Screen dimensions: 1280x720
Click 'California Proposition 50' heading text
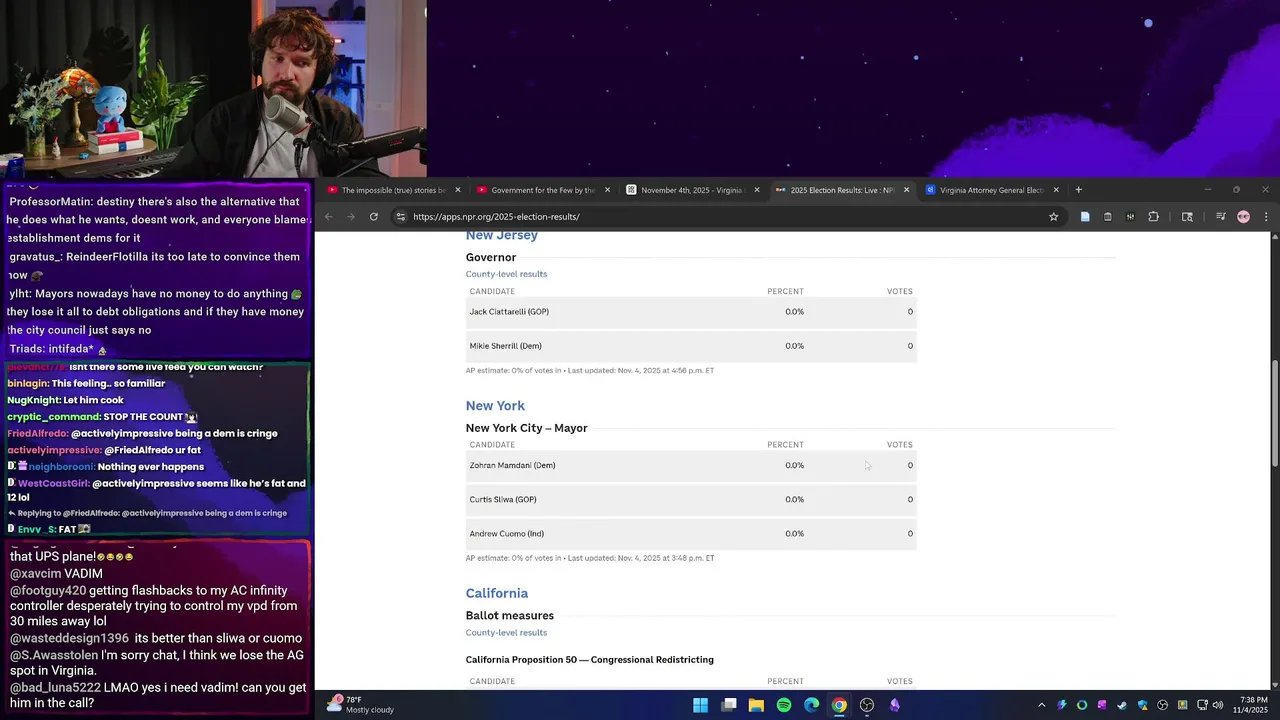click(x=589, y=660)
